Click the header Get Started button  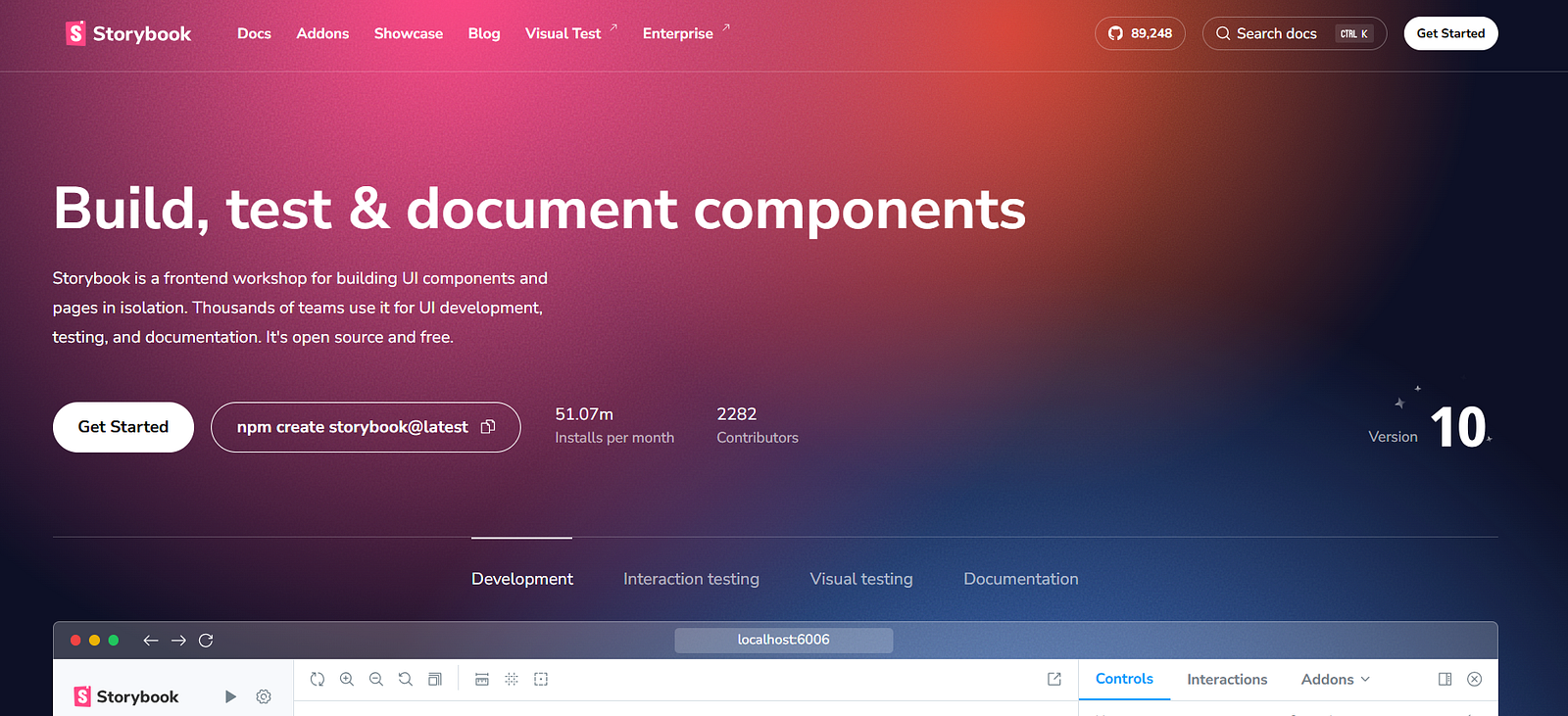coord(1450,33)
